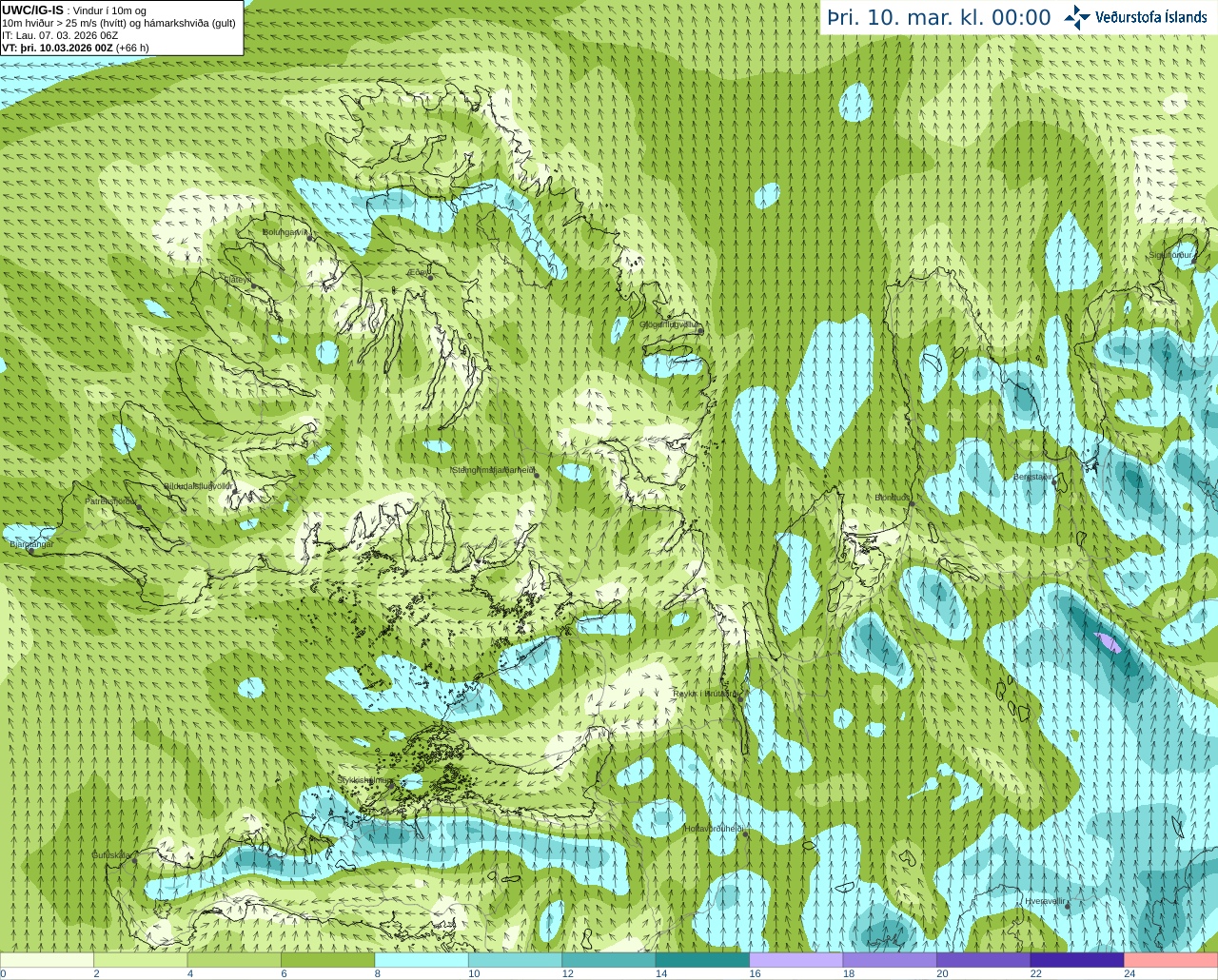The height and width of the screenshot is (980, 1218).
Task: Select the Stykkishólmur station label
Action: click(364, 780)
